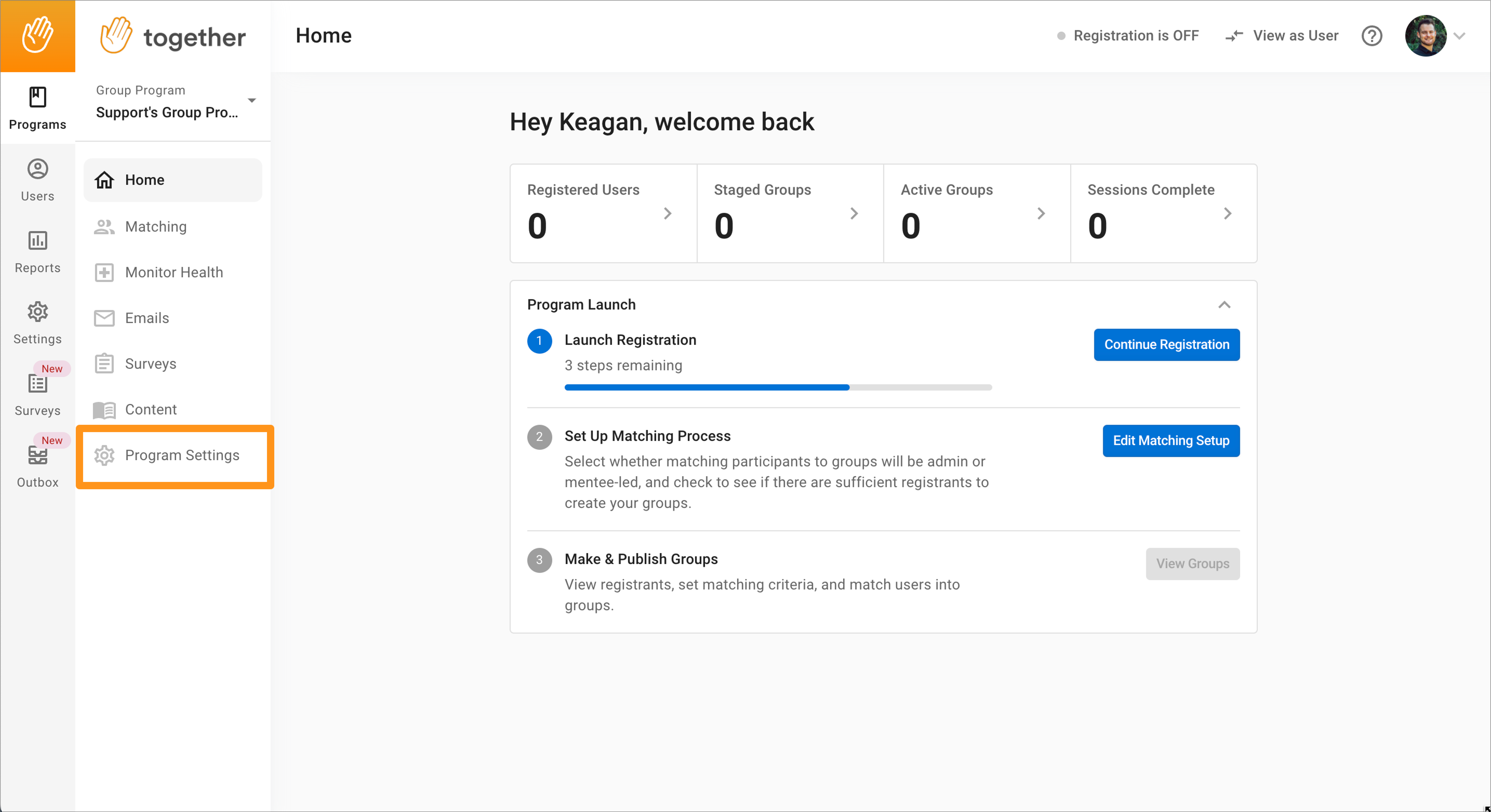Click the Support's Group Pro... program name
The image size is (1491, 812).
pyautogui.click(x=167, y=112)
